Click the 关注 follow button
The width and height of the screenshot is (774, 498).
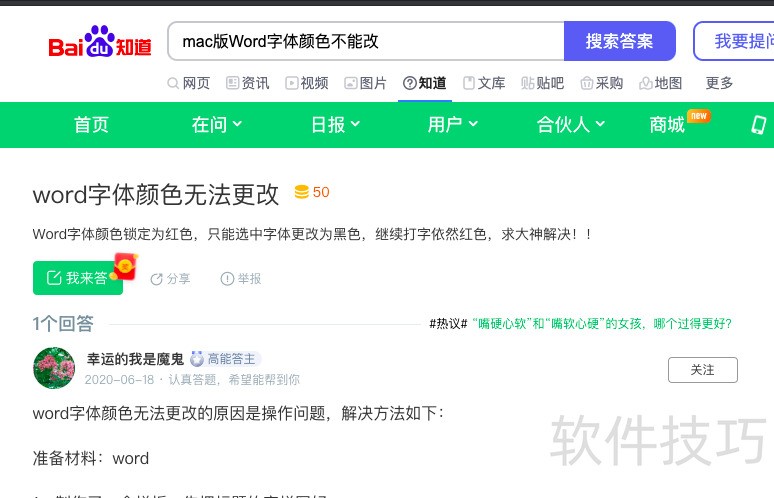tap(703, 370)
